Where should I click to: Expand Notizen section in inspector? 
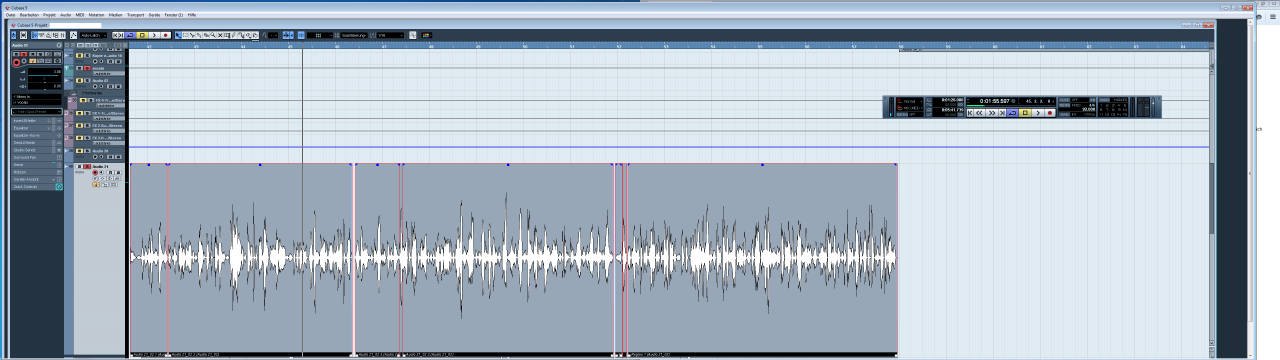click(x=37, y=171)
